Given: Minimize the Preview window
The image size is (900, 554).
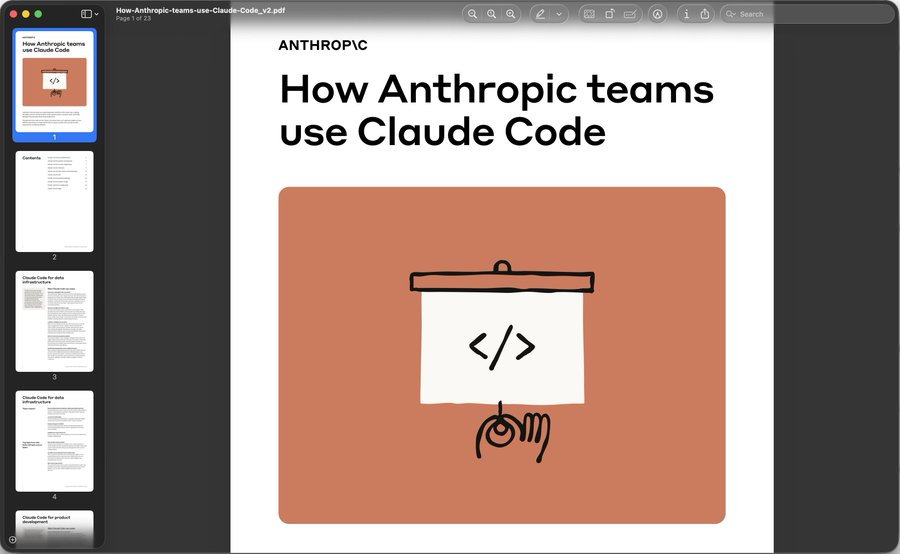Looking at the screenshot, I should [x=26, y=14].
